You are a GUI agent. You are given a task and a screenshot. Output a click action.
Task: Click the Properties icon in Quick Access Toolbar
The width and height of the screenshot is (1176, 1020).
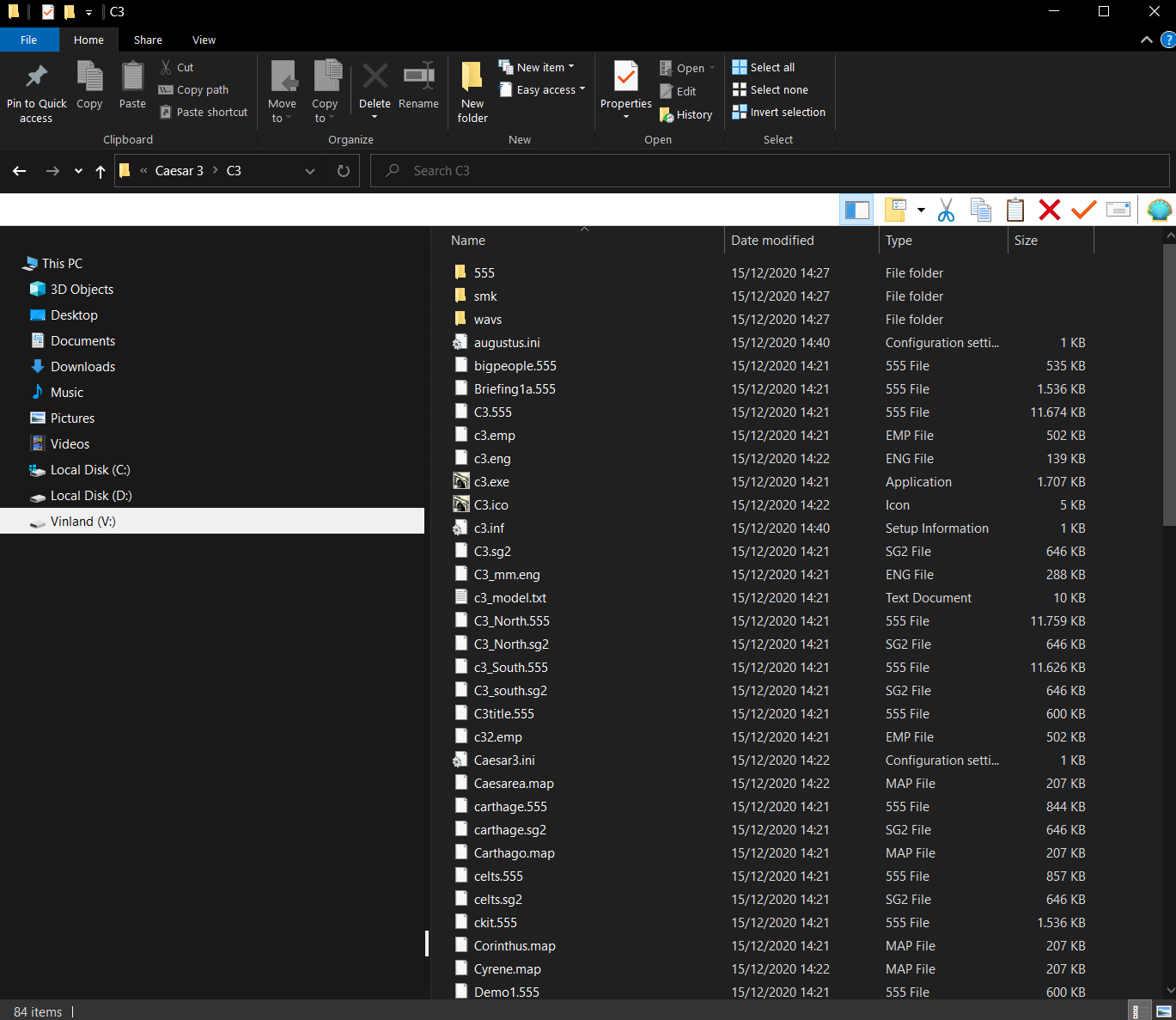48,12
